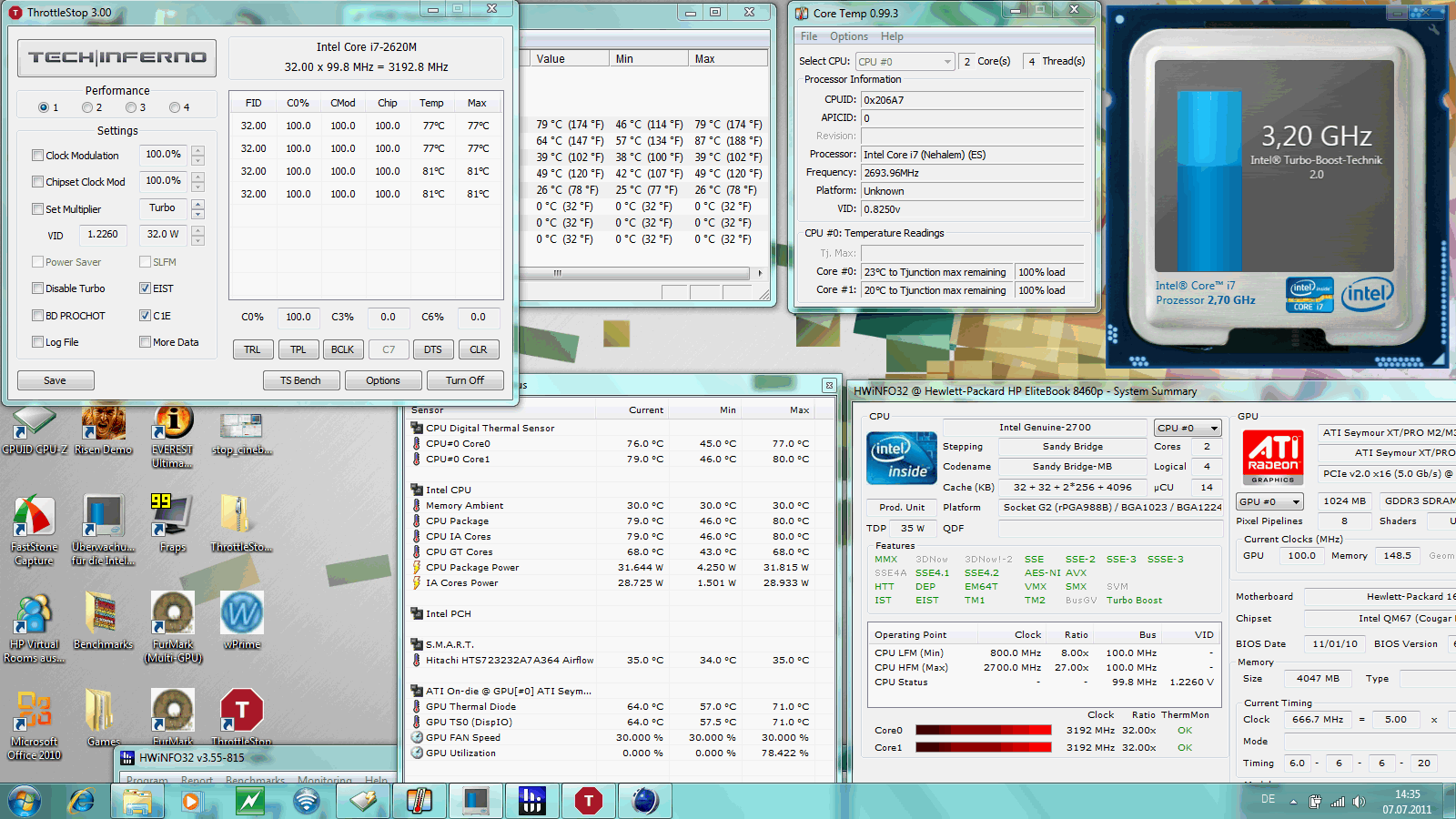Uncheck the EIST checkbox
The height and width of the screenshot is (819, 1456).
pos(145,288)
